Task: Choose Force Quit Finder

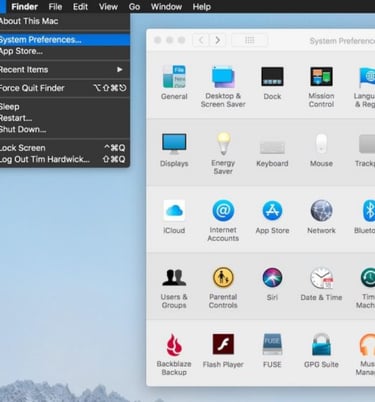Action: 65,88
